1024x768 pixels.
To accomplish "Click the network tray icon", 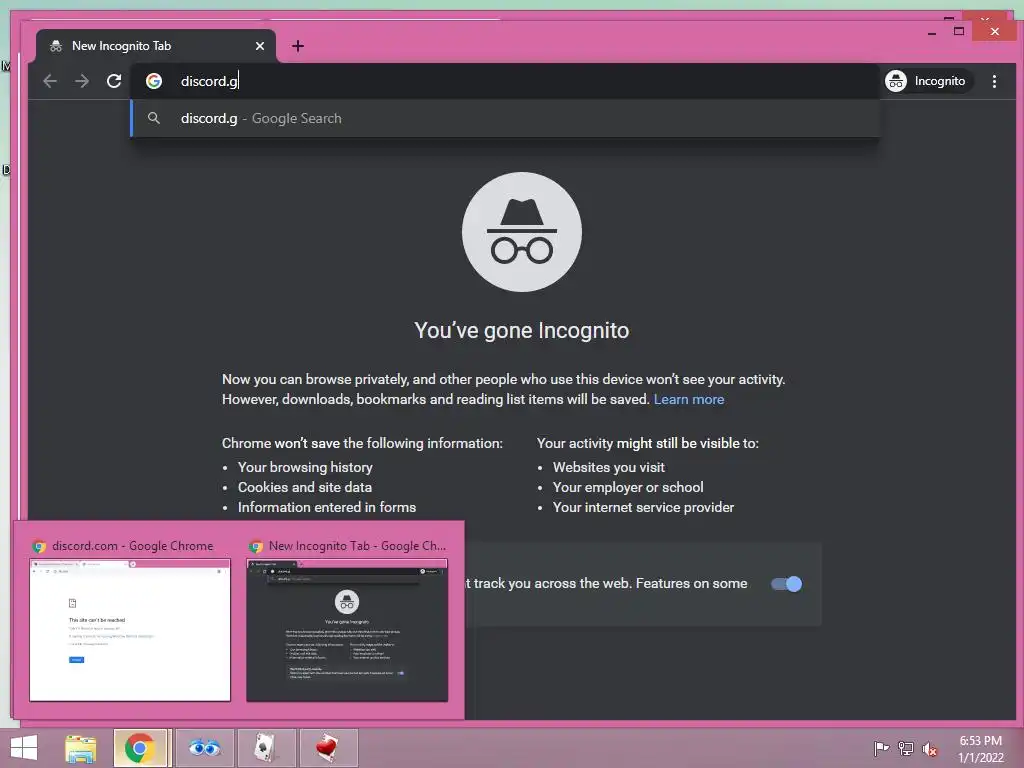I will [x=906, y=748].
